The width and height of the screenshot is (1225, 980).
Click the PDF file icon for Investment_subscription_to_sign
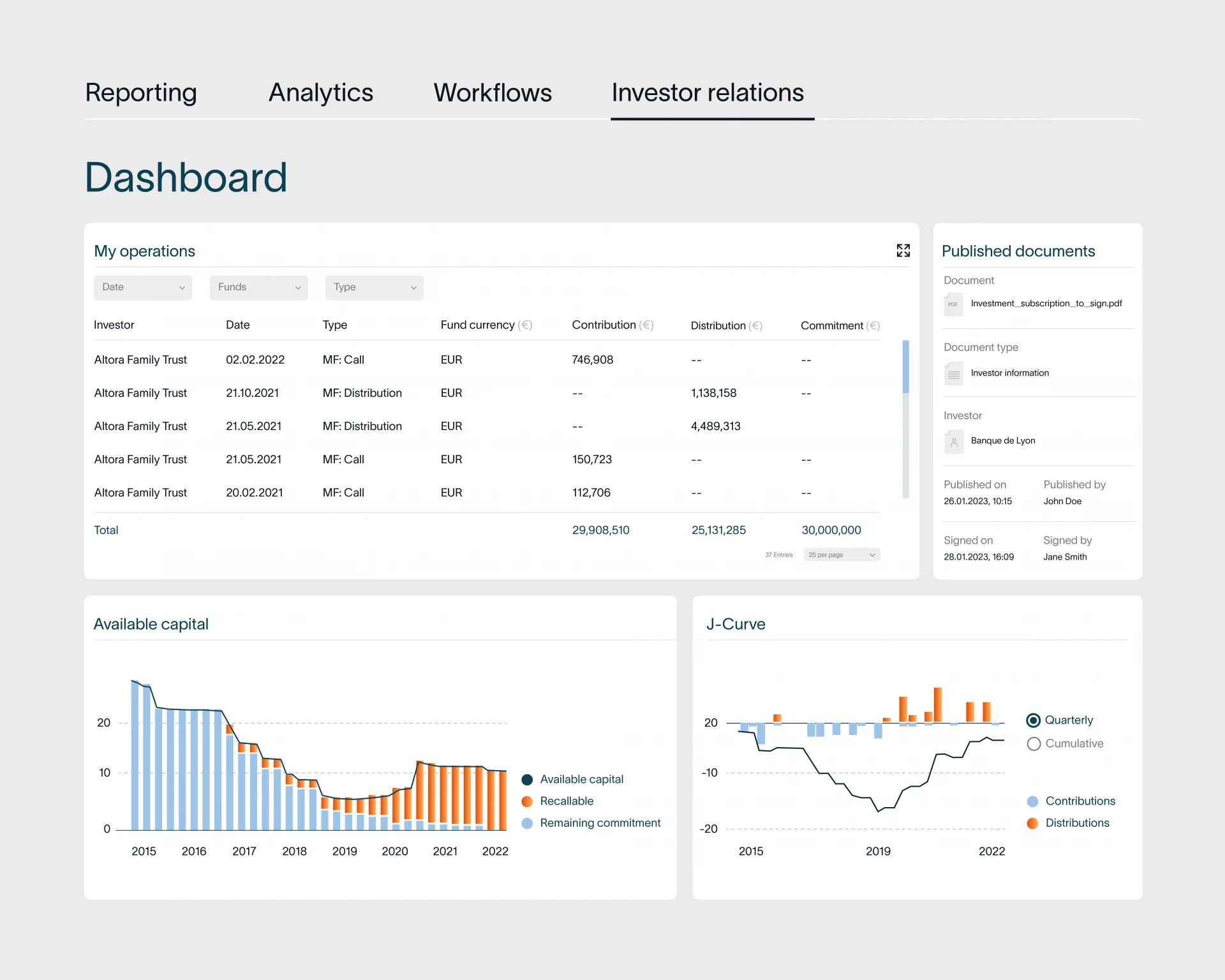click(953, 304)
